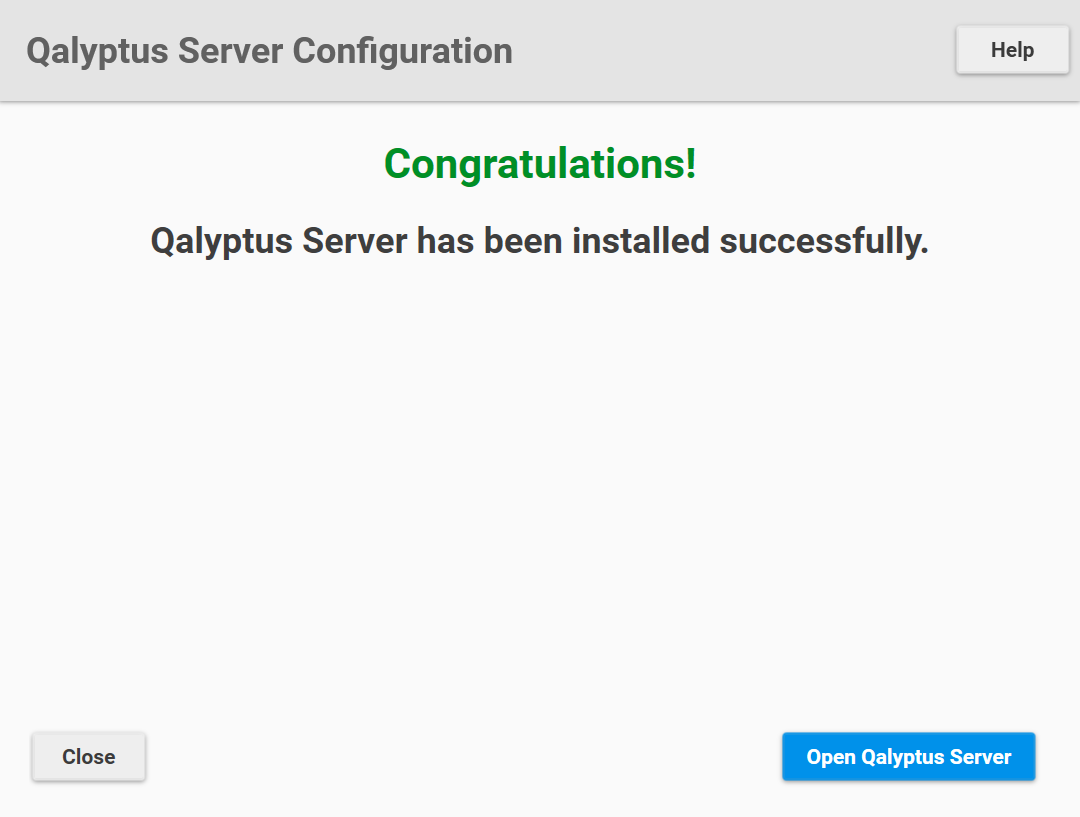Image resolution: width=1080 pixels, height=817 pixels.
Task: Click the footer region near Close
Action: click(x=300, y=757)
